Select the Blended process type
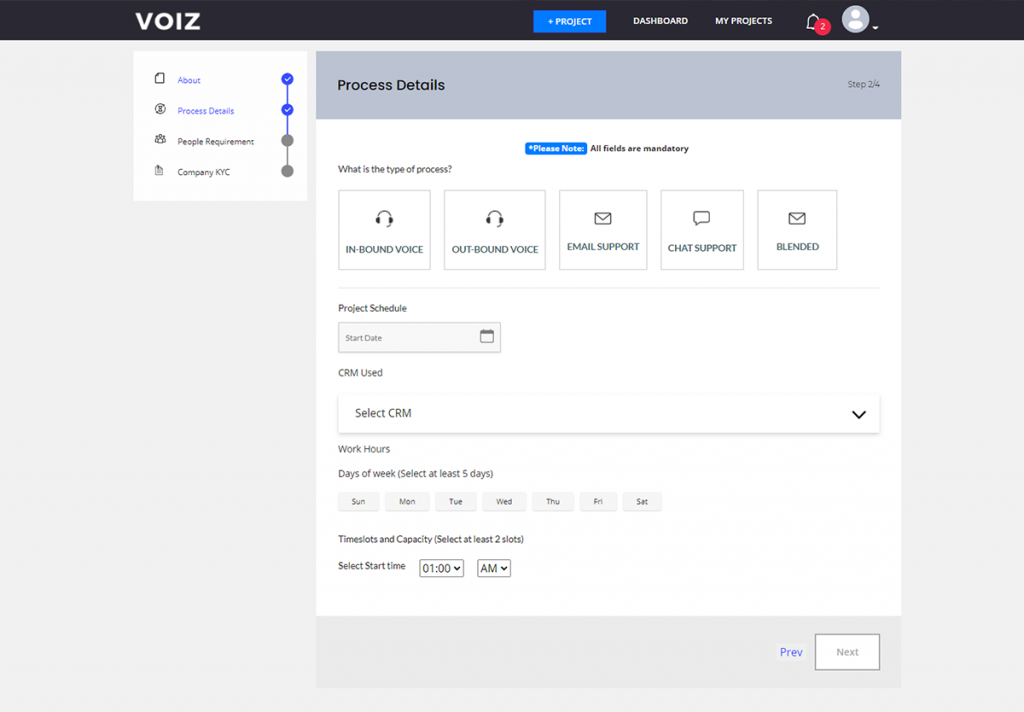This screenshot has width=1024, height=712. pyautogui.click(x=797, y=230)
